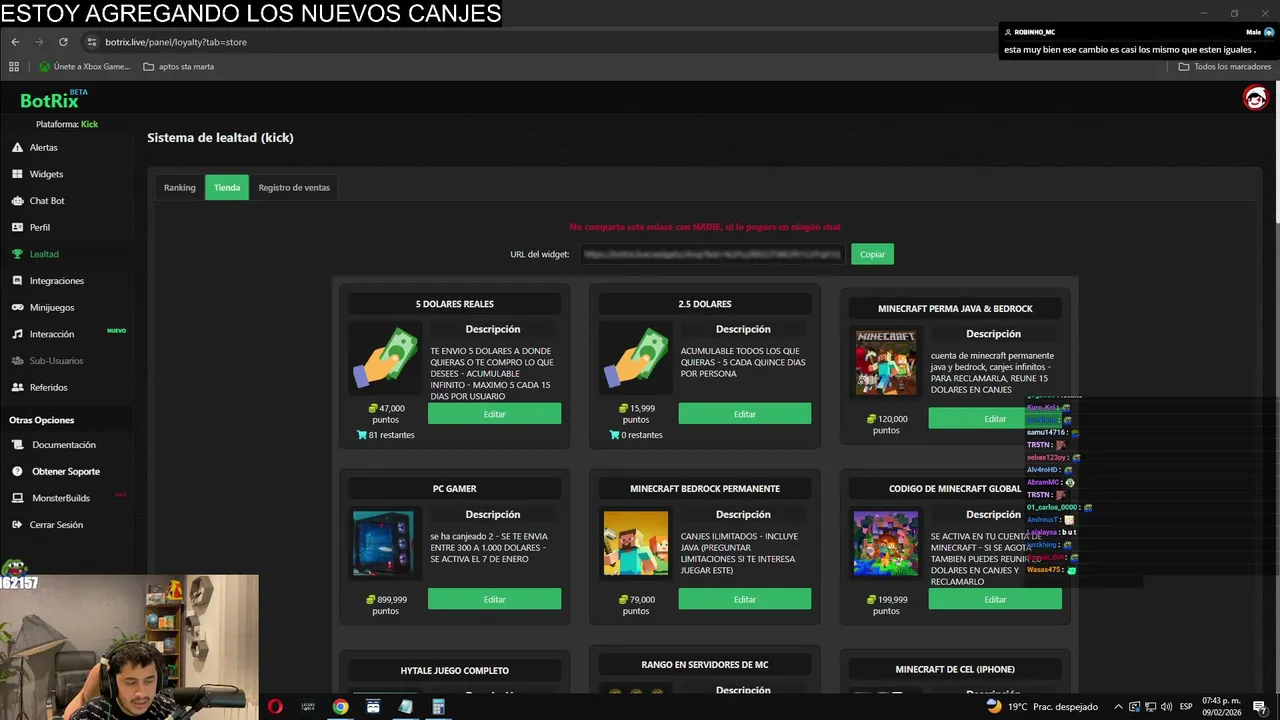Screen dimensions: 1280x720
Task: Show hidden system tray icons
Action: pyautogui.click(x=1118, y=707)
